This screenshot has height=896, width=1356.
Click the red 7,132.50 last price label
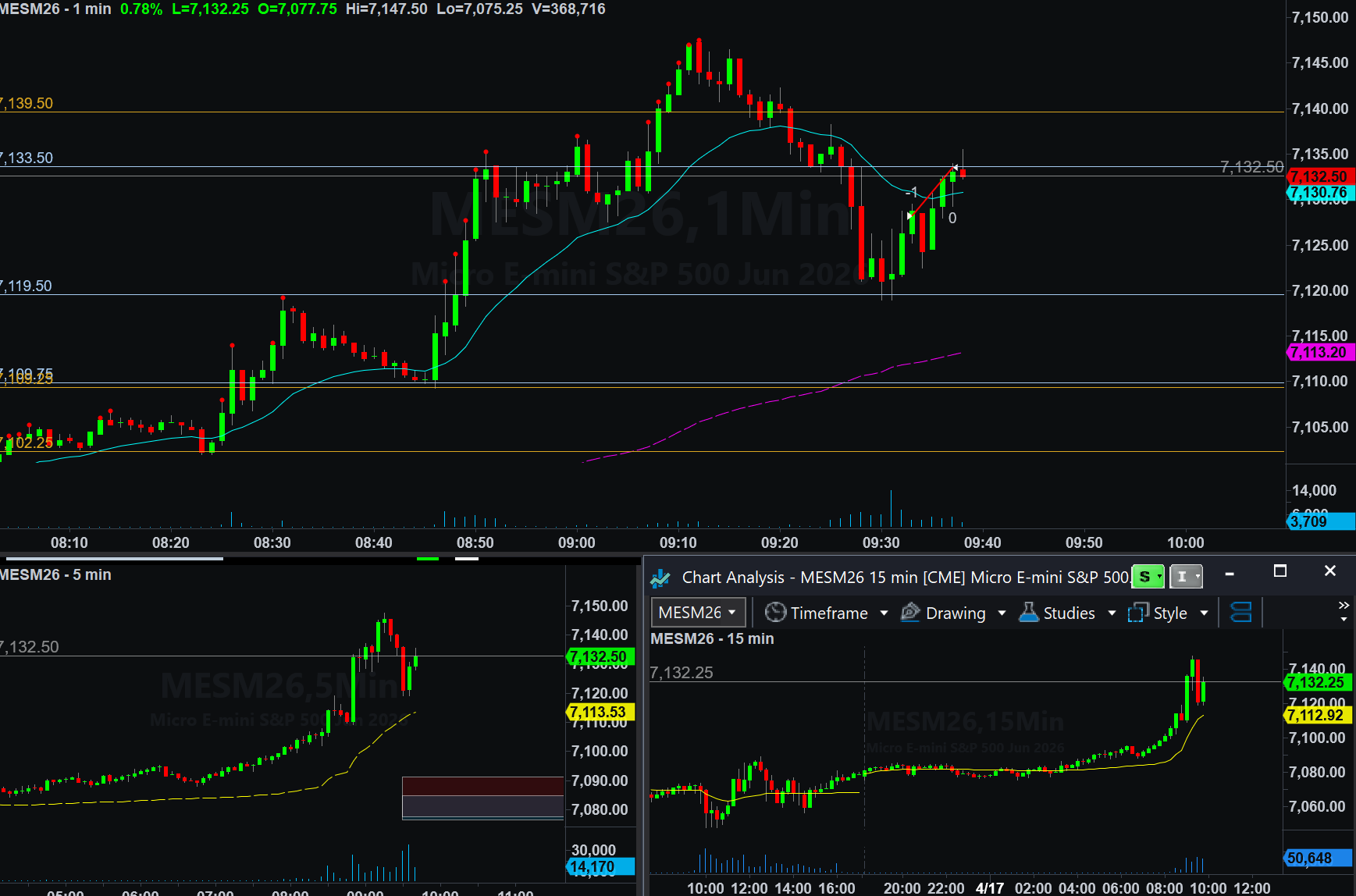click(1319, 177)
